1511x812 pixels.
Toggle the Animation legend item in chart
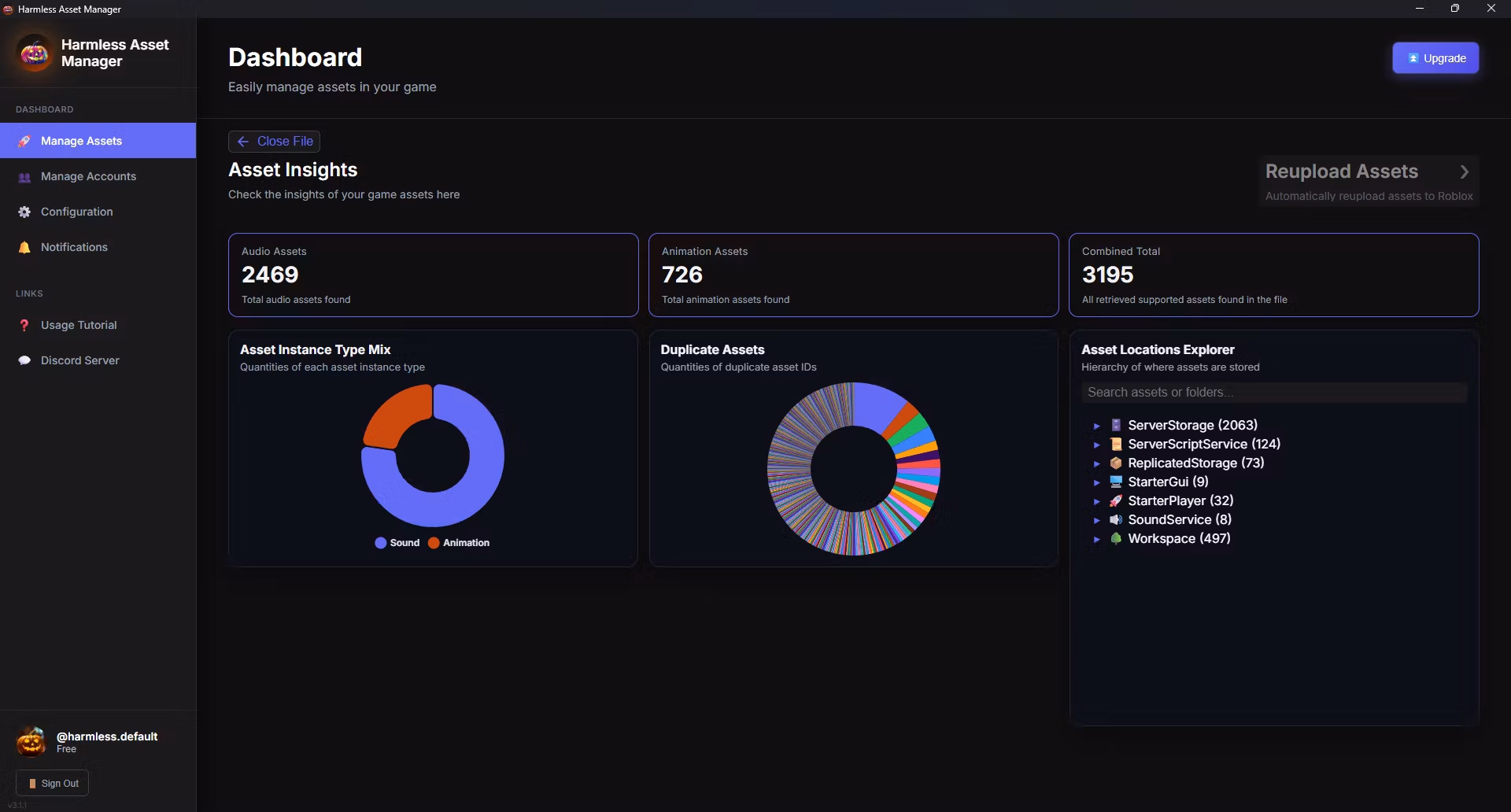tap(459, 543)
